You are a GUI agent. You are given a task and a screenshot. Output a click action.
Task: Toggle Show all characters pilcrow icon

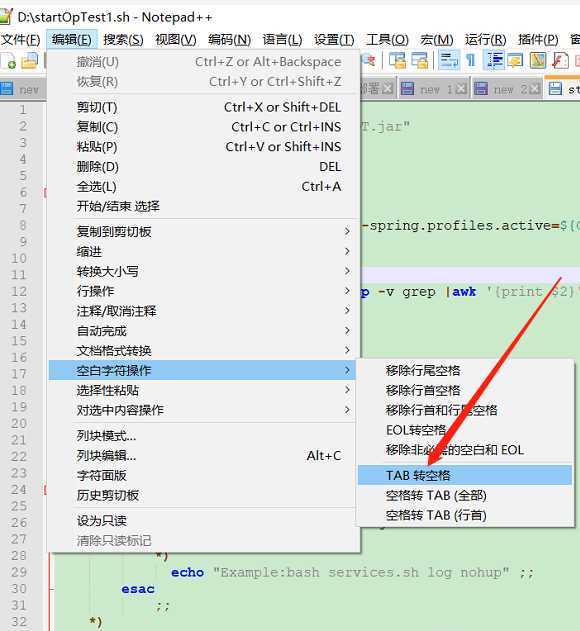tap(471, 61)
